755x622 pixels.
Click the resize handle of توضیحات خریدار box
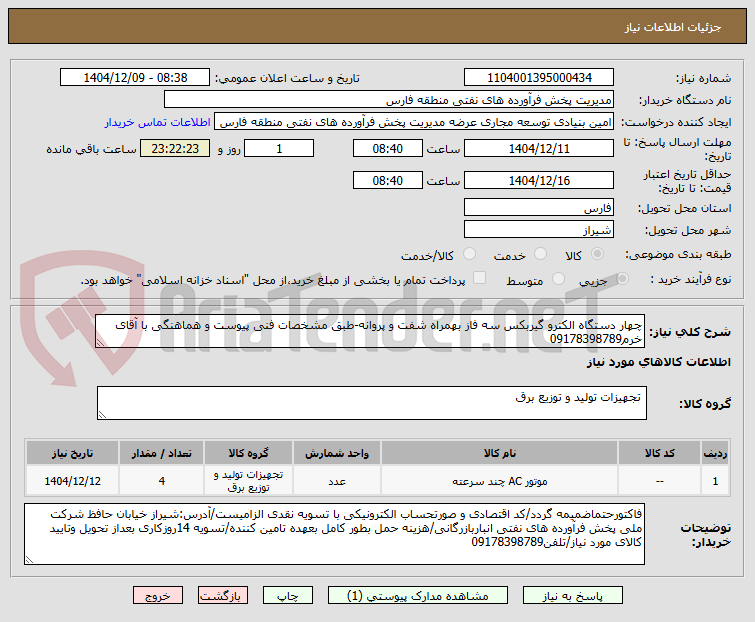(29, 559)
